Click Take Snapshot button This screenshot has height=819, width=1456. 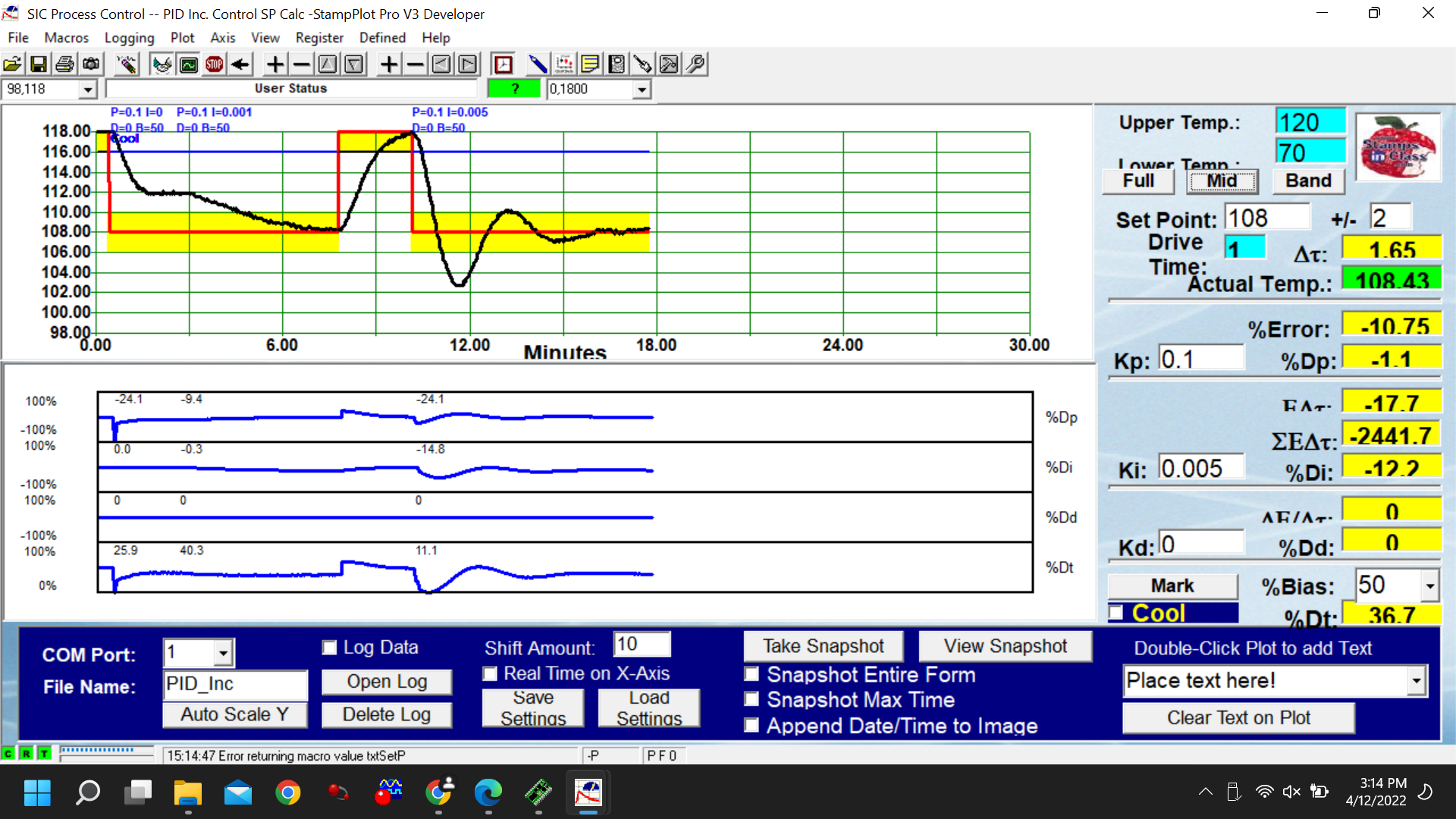(x=824, y=646)
